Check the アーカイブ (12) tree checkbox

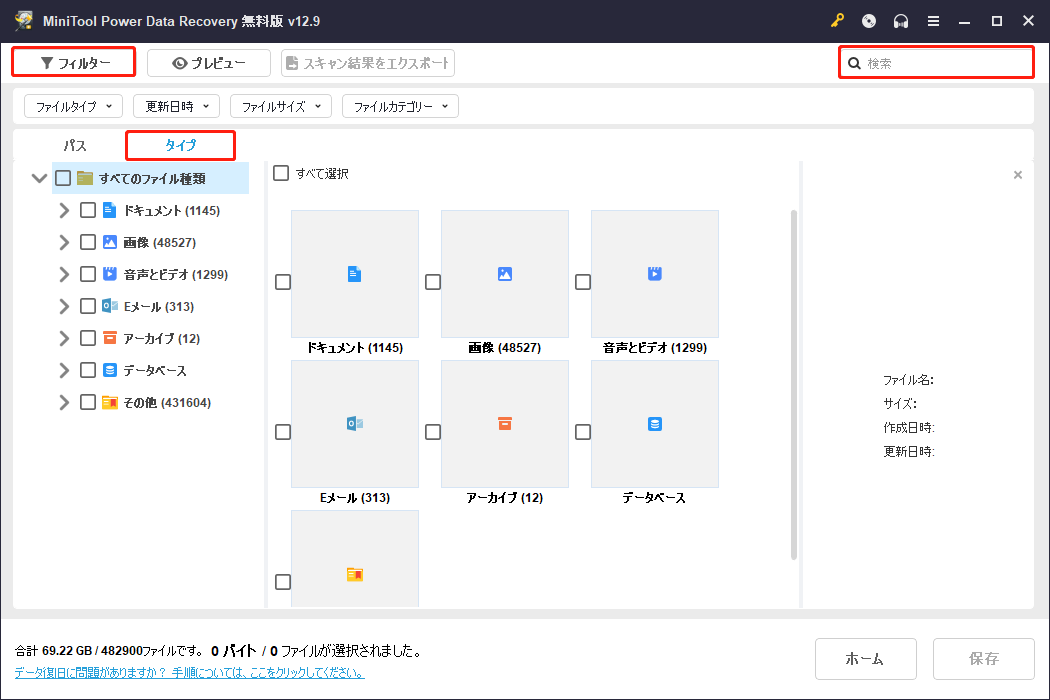point(88,338)
